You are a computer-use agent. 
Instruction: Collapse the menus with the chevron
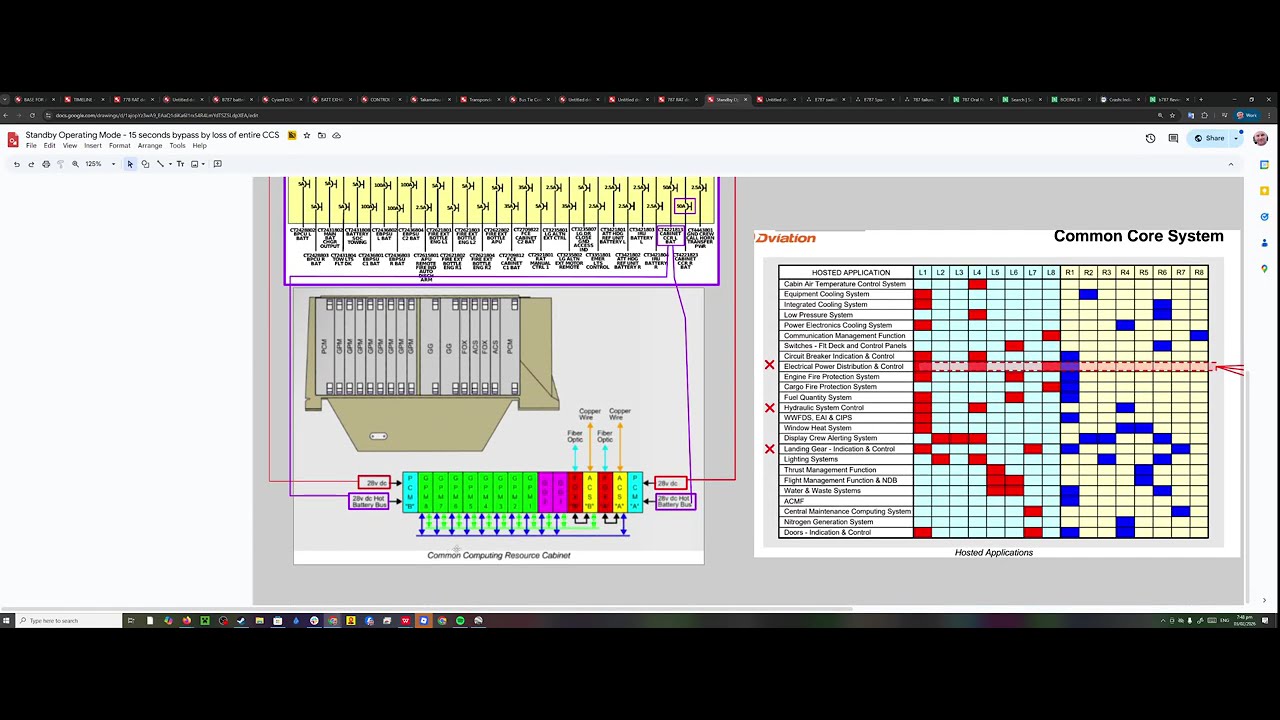pyautogui.click(x=1231, y=164)
